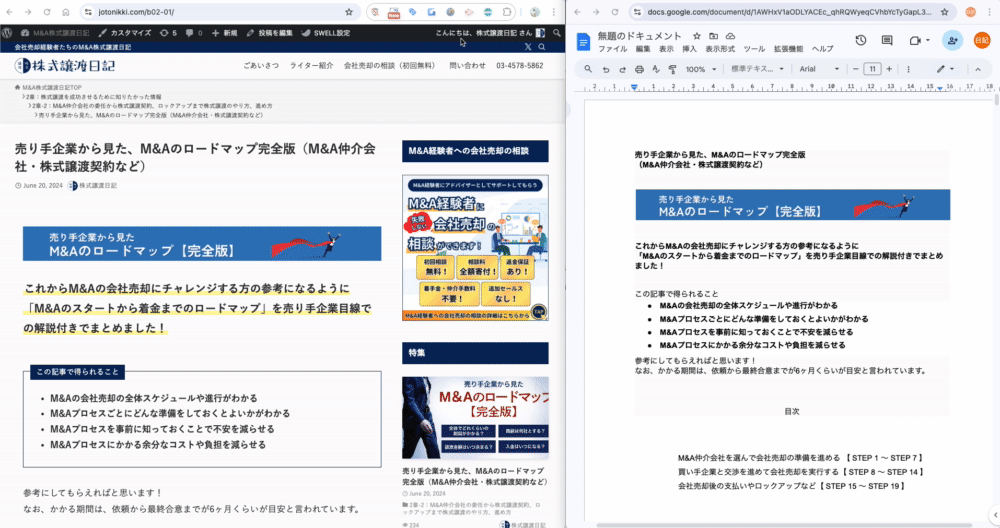The width and height of the screenshot is (1000, 528).
Task: Open the 問い合わせ navigation link
Action: tap(467, 65)
